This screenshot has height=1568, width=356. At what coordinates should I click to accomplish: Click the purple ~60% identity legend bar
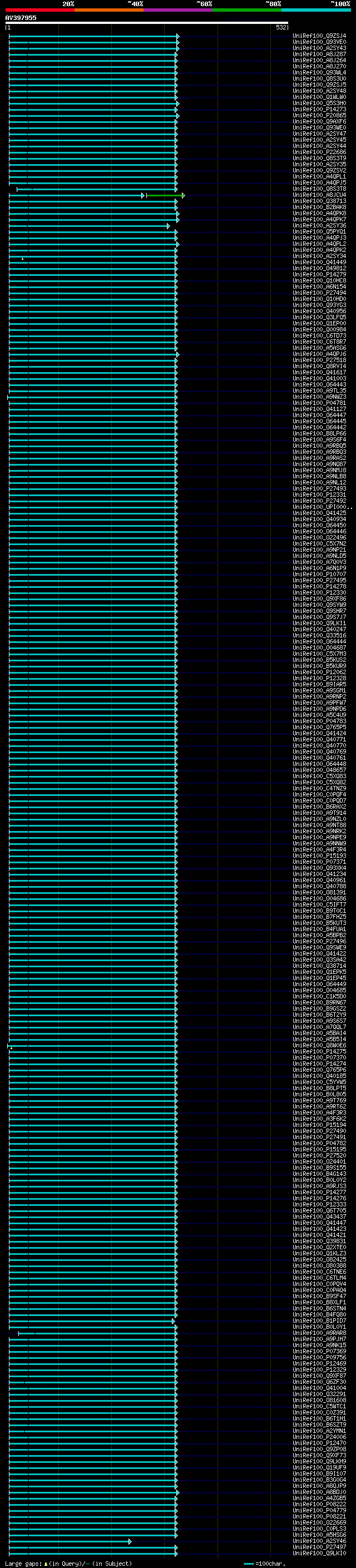179,10
